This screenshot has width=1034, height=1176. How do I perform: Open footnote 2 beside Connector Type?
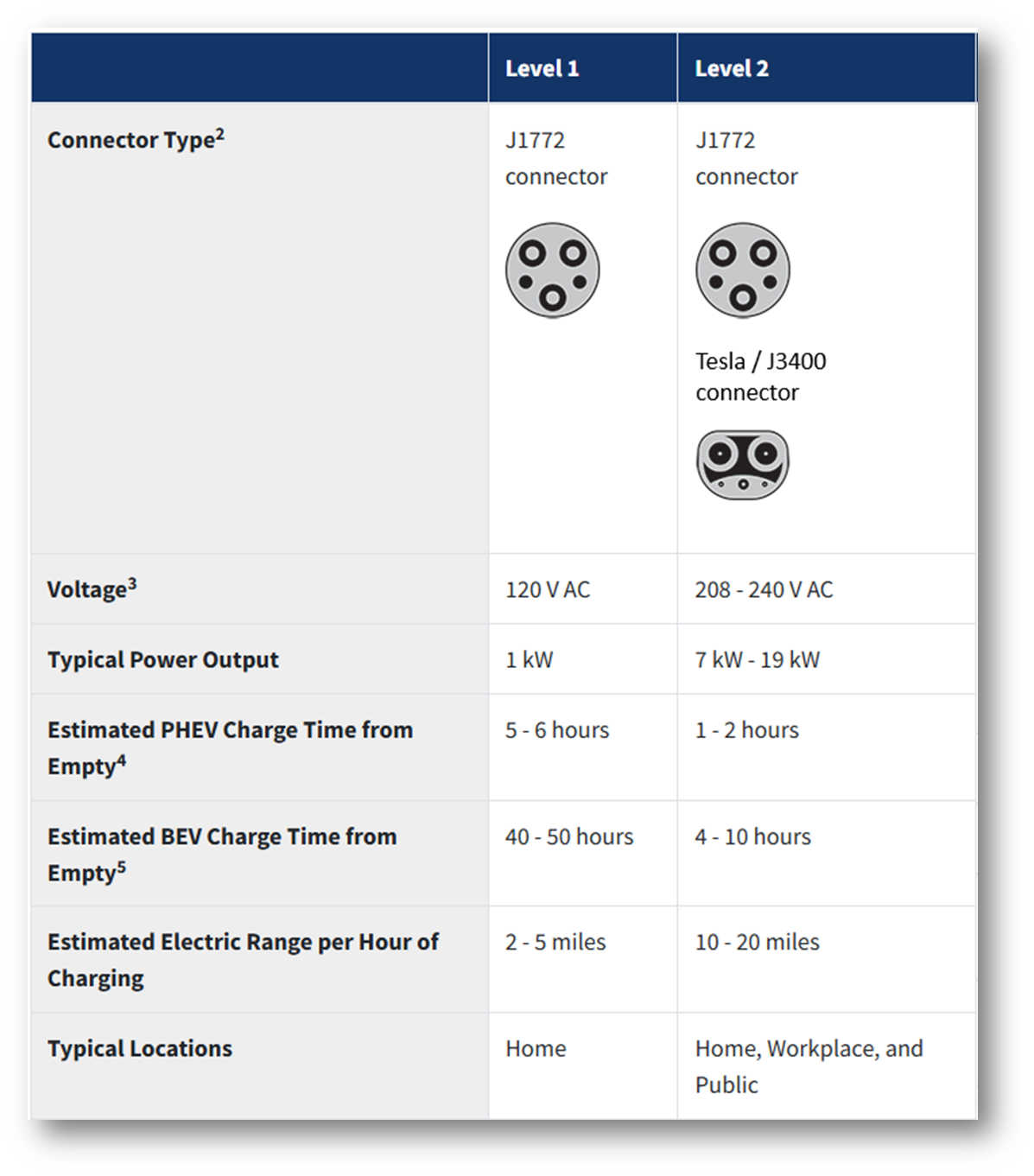pos(220,134)
